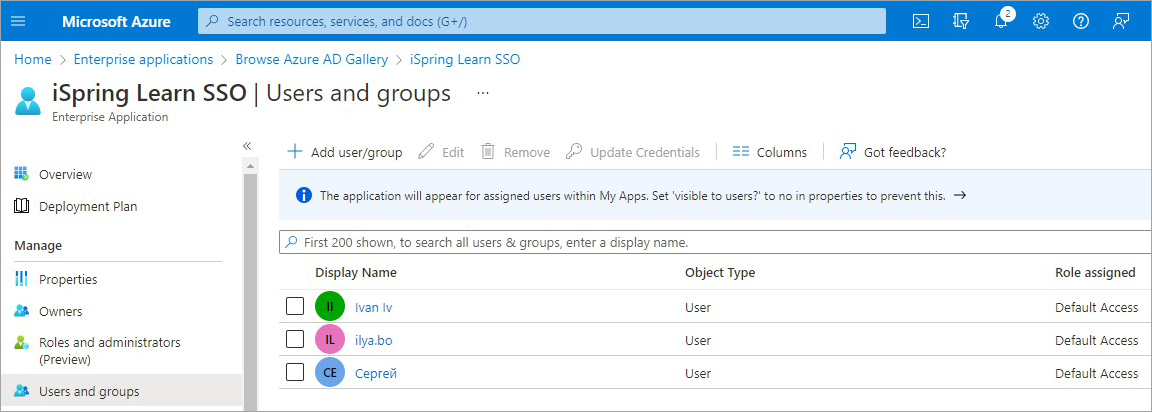1152x412 pixels.
Task: Click the Overview icon in sidebar
Action: pyautogui.click(x=21, y=174)
